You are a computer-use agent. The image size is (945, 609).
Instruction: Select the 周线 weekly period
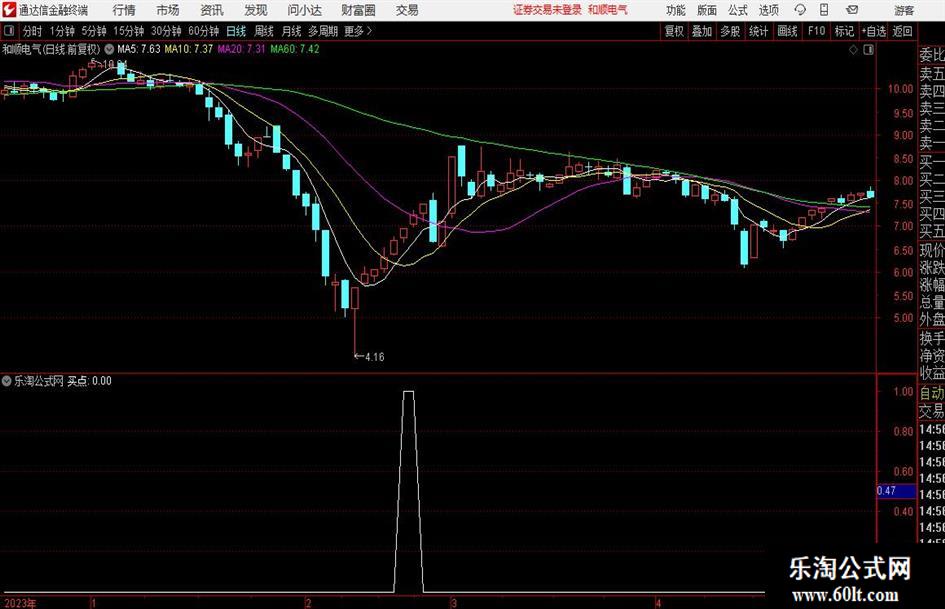pyautogui.click(x=264, y=31)
